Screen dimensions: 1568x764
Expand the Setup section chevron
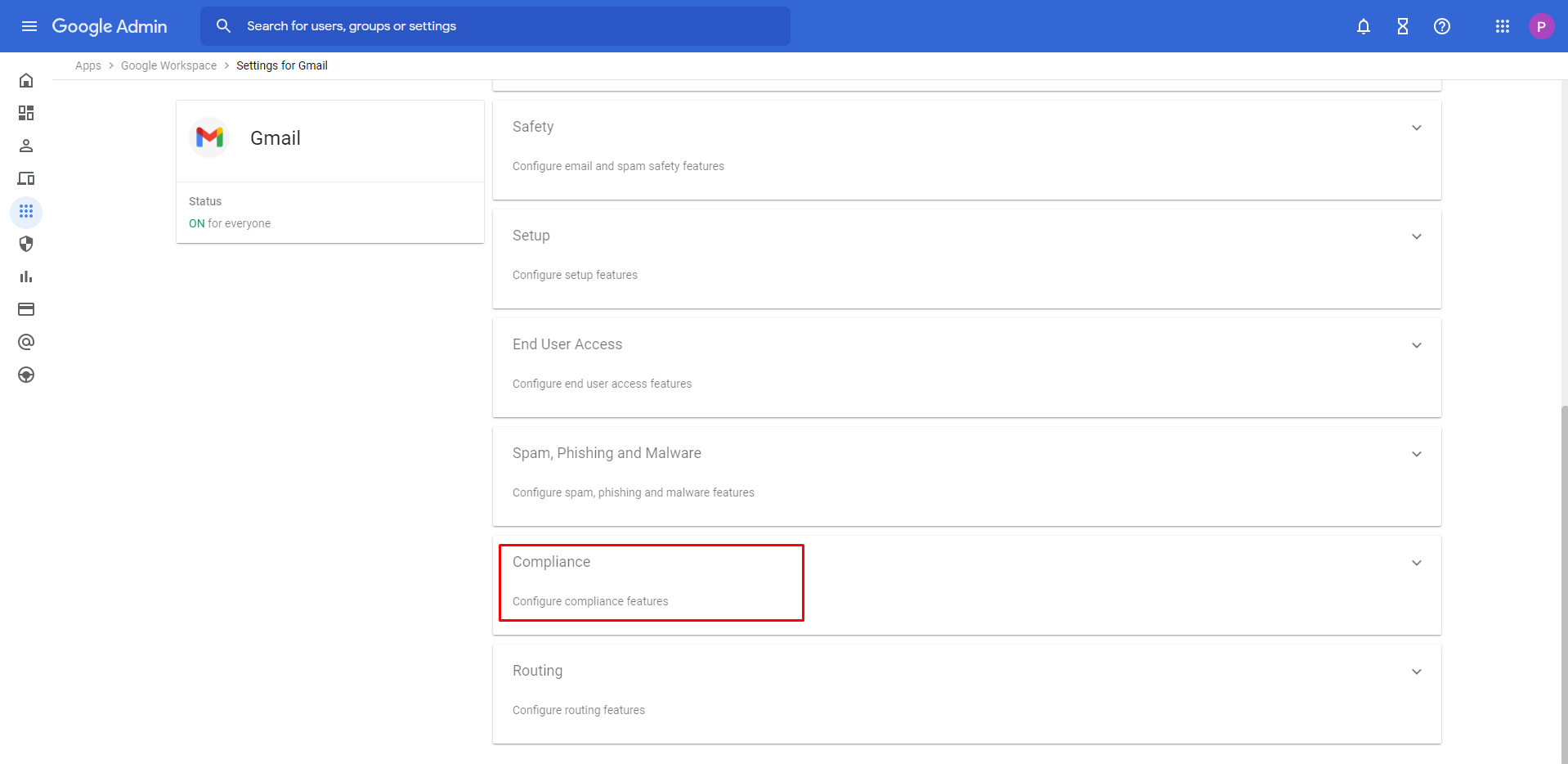click(1417, 236)
